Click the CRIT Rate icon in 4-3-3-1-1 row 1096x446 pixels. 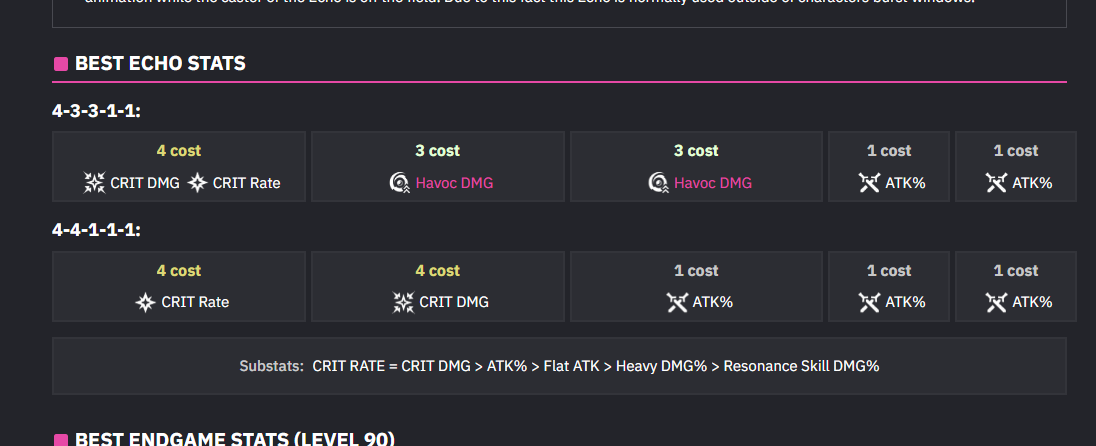[198, 183]
